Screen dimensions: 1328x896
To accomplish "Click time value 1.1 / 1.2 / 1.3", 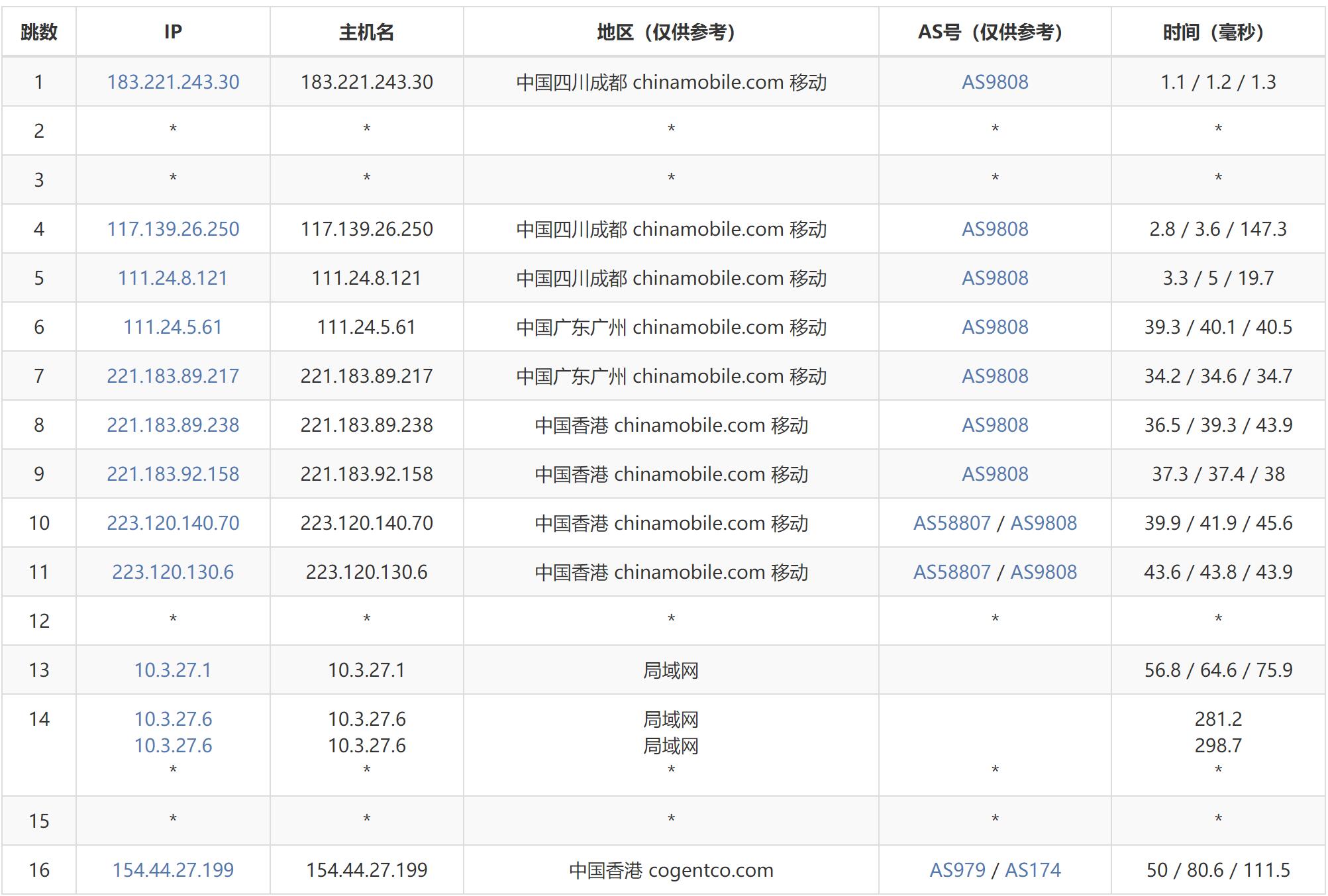I will (x=1218, y=82).
